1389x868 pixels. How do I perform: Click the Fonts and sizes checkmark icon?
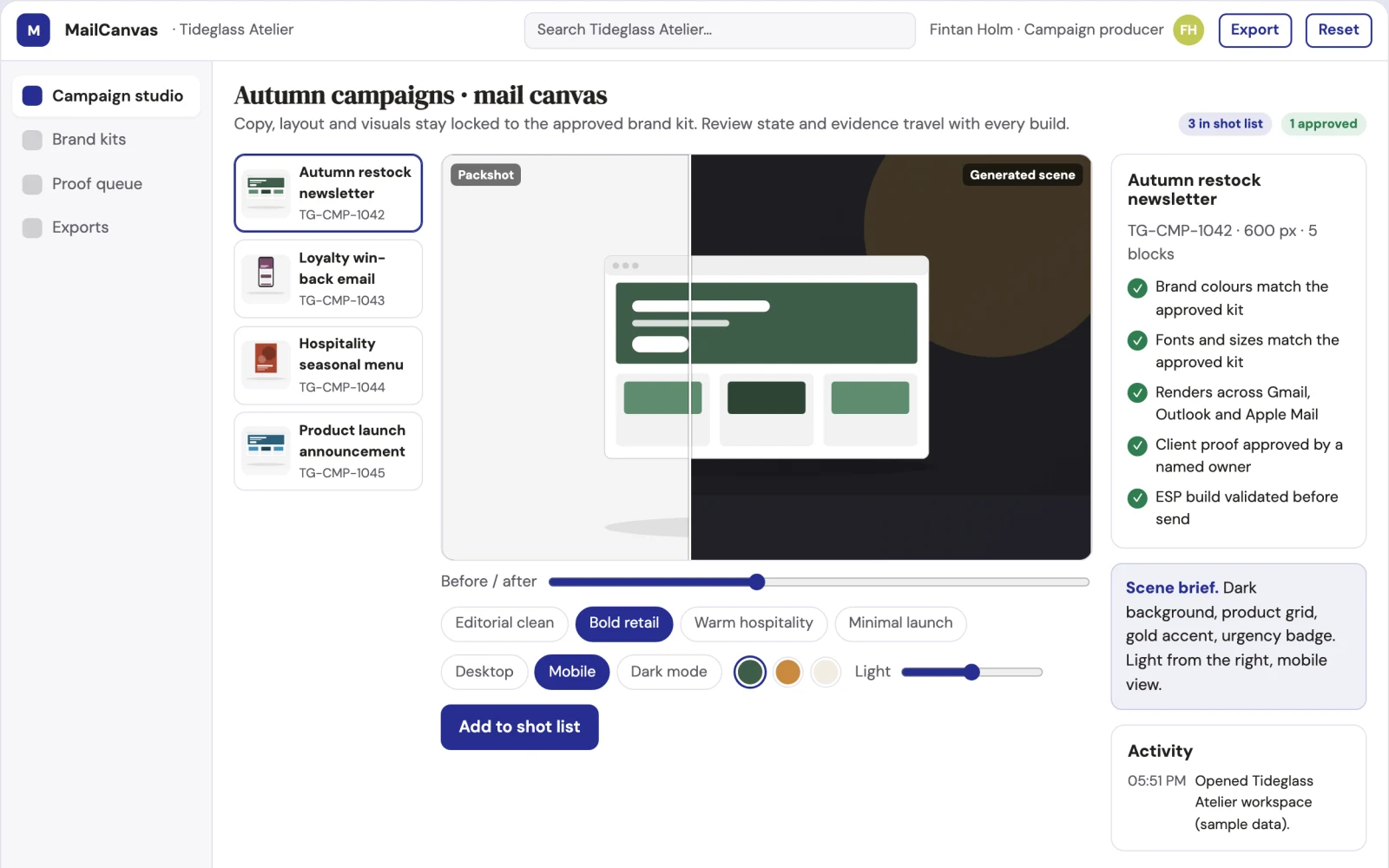[1137, 341]
